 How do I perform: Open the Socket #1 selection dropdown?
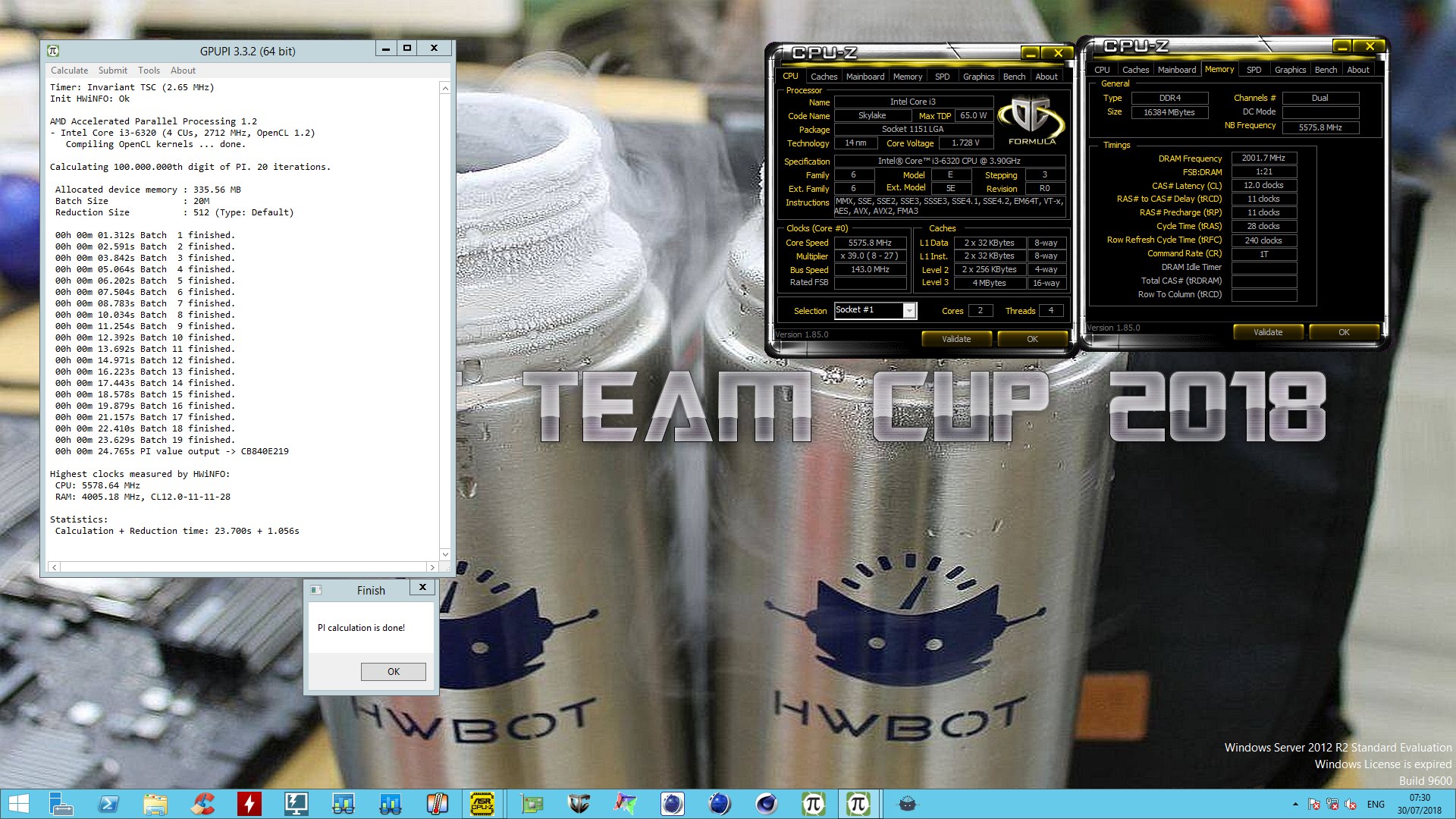[908, 310]
